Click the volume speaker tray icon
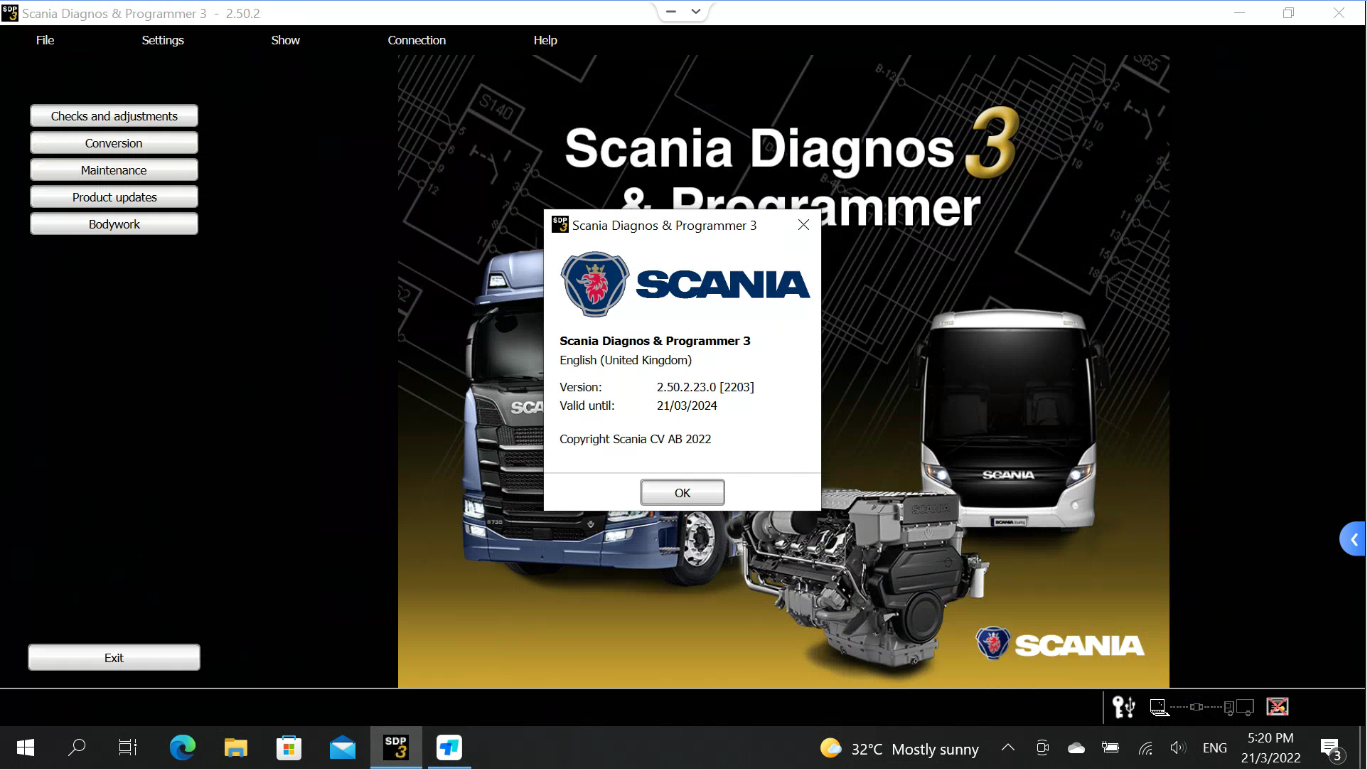Viewport: 1367px width, 770px height. (1178, 748)
